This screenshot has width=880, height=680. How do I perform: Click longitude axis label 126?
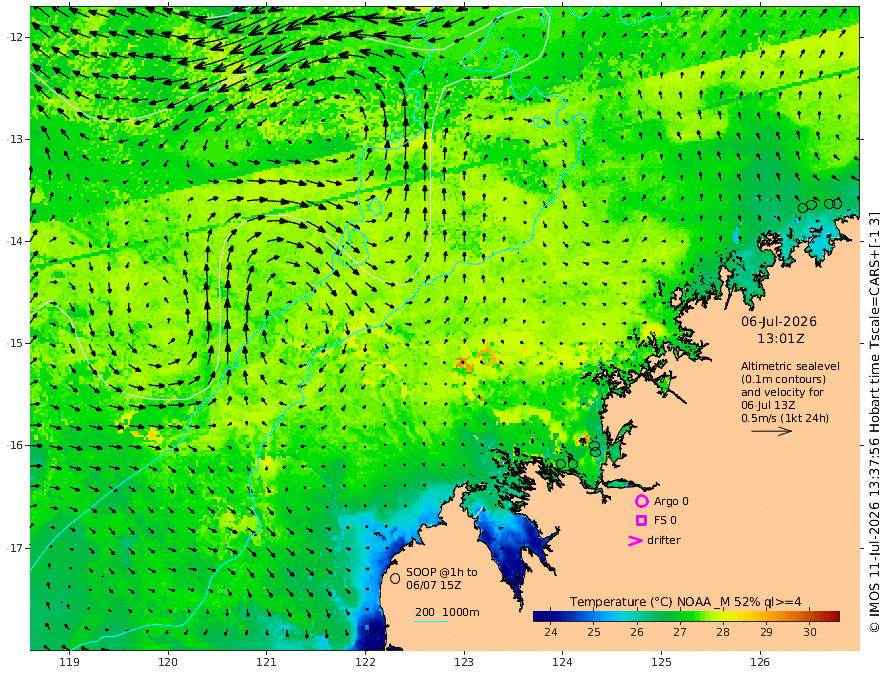(760, 662)
